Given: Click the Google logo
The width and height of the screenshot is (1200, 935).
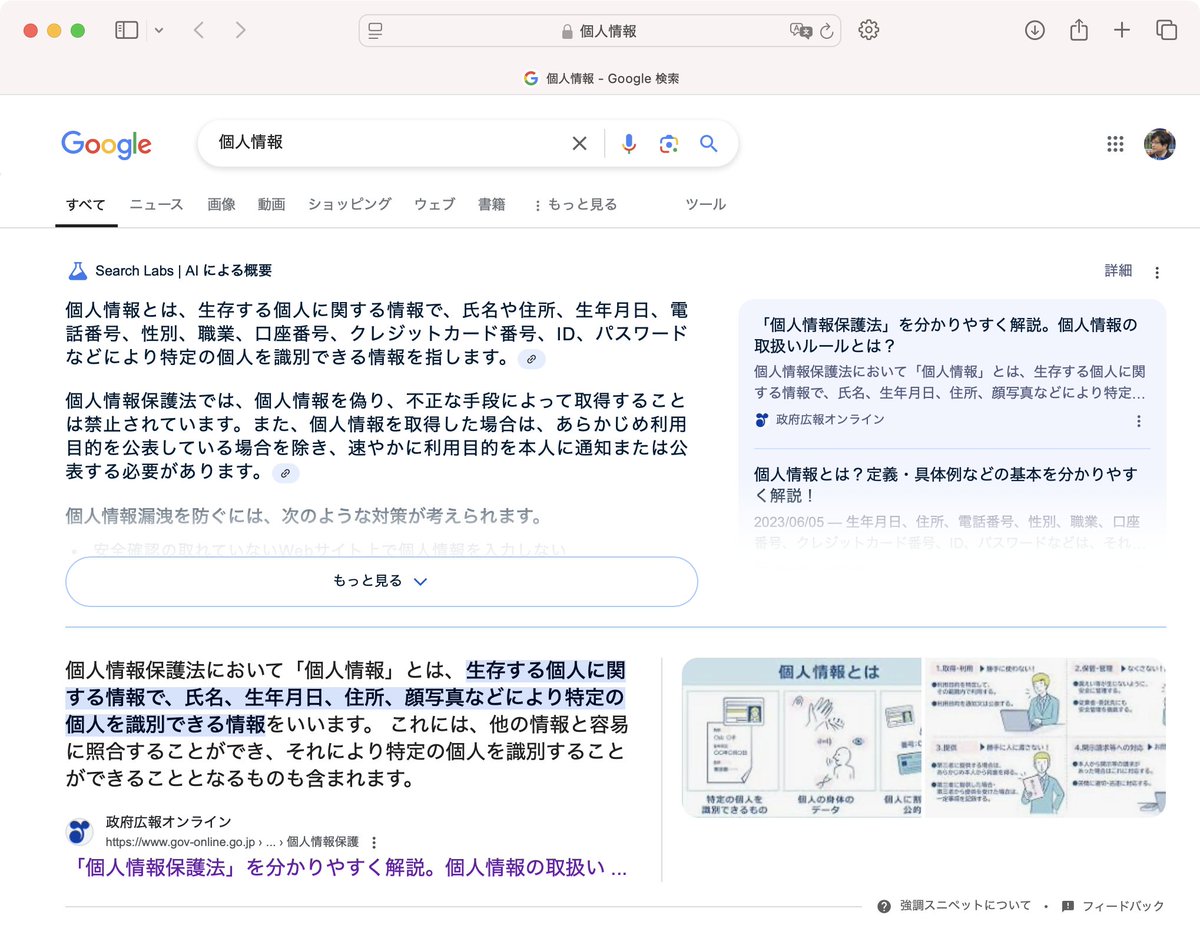Looking at the screenshot, I should [x=106, y=144].
